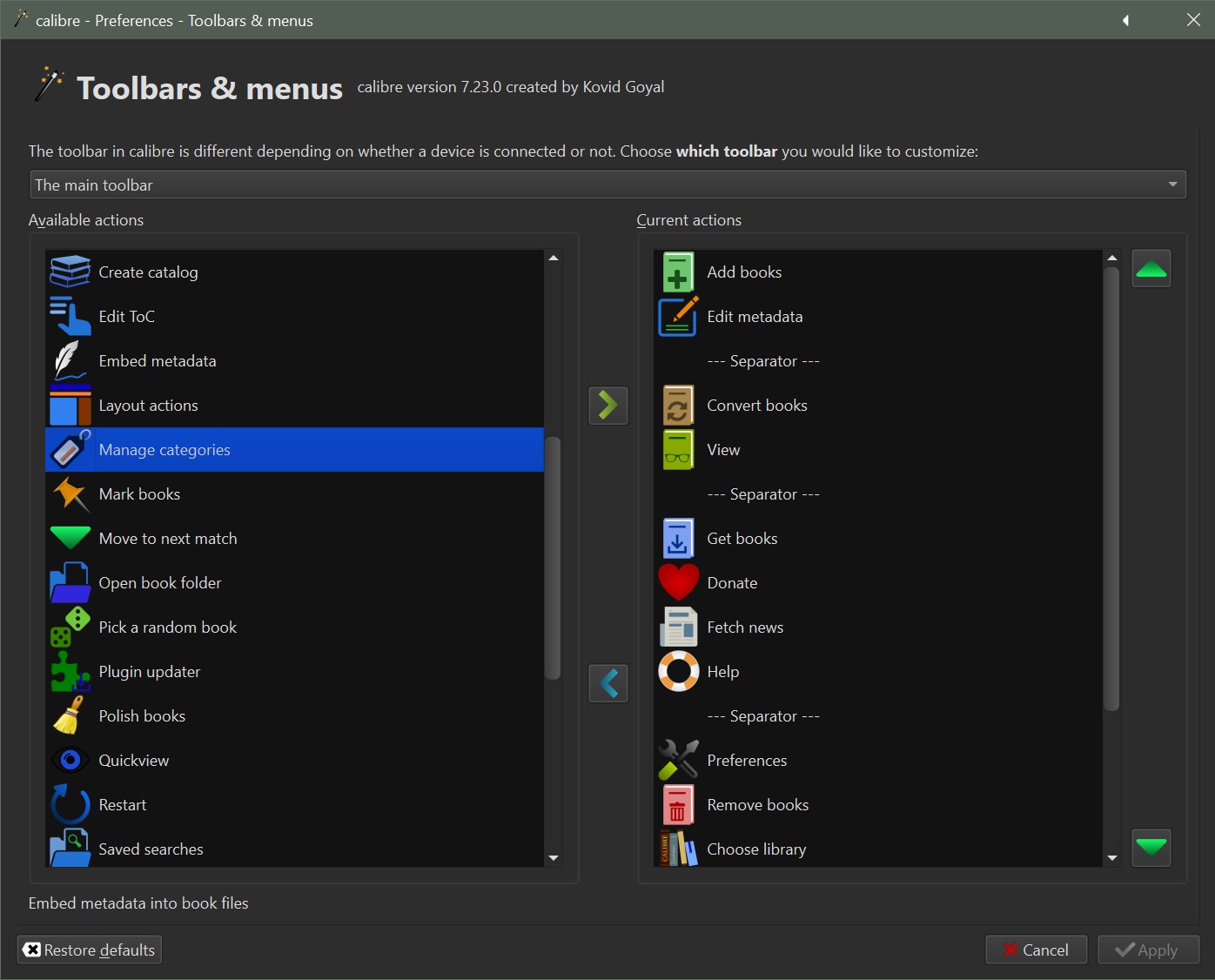The width and height of the screenshot is (1215, 980).
Task: Click the Layout actions icon
Action: [x=70, y=406]
